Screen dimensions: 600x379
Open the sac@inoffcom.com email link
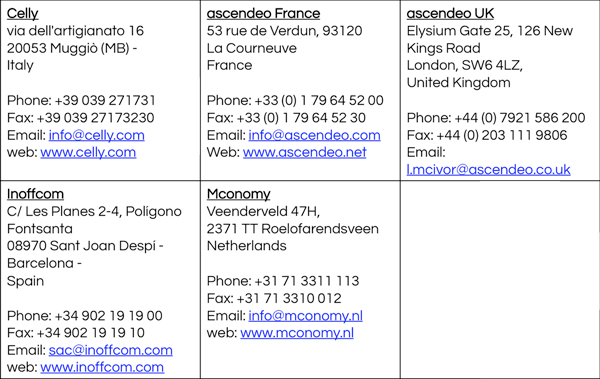point(110,350)
